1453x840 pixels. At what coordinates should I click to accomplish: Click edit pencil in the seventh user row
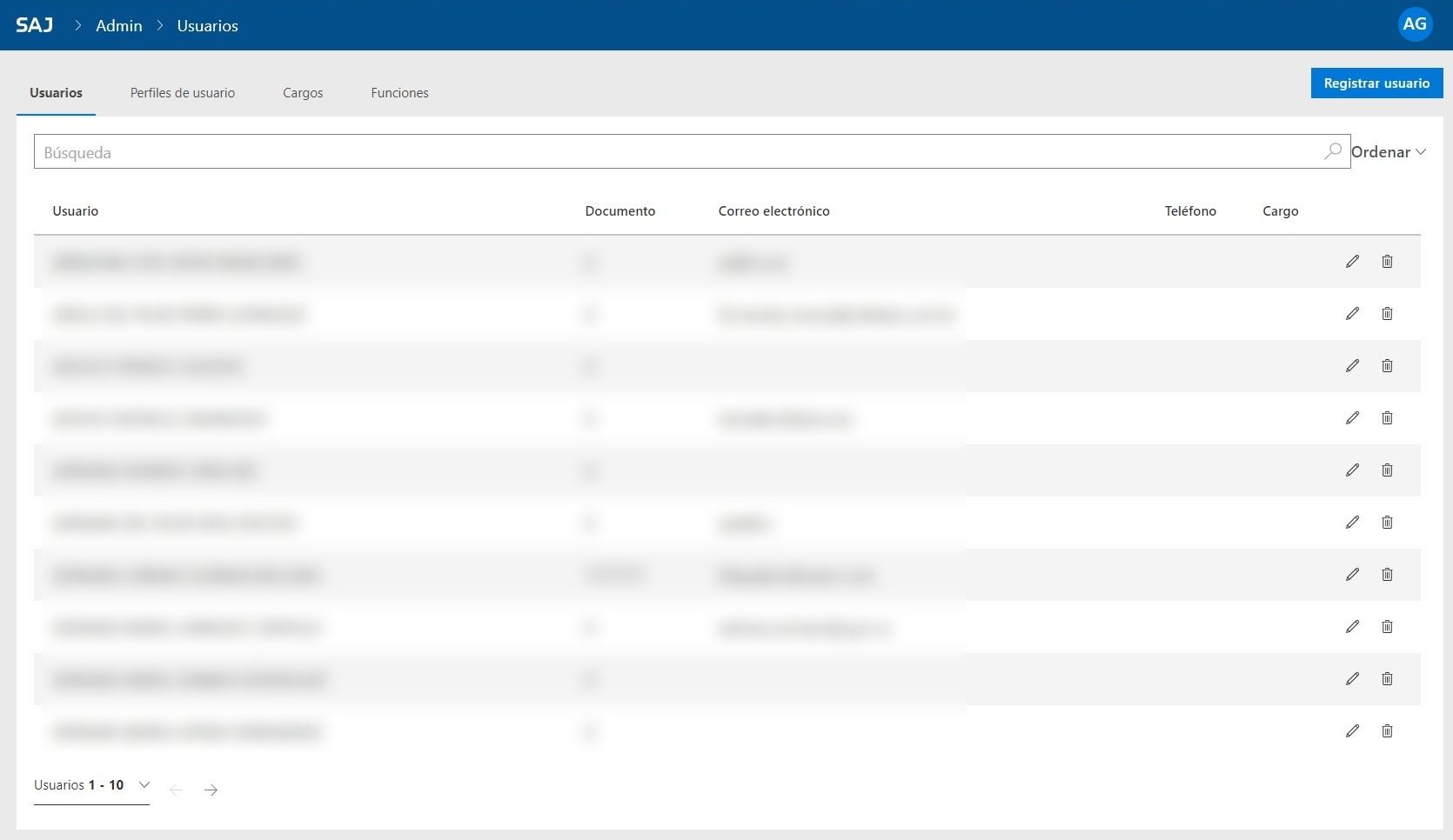(1352, 574)
